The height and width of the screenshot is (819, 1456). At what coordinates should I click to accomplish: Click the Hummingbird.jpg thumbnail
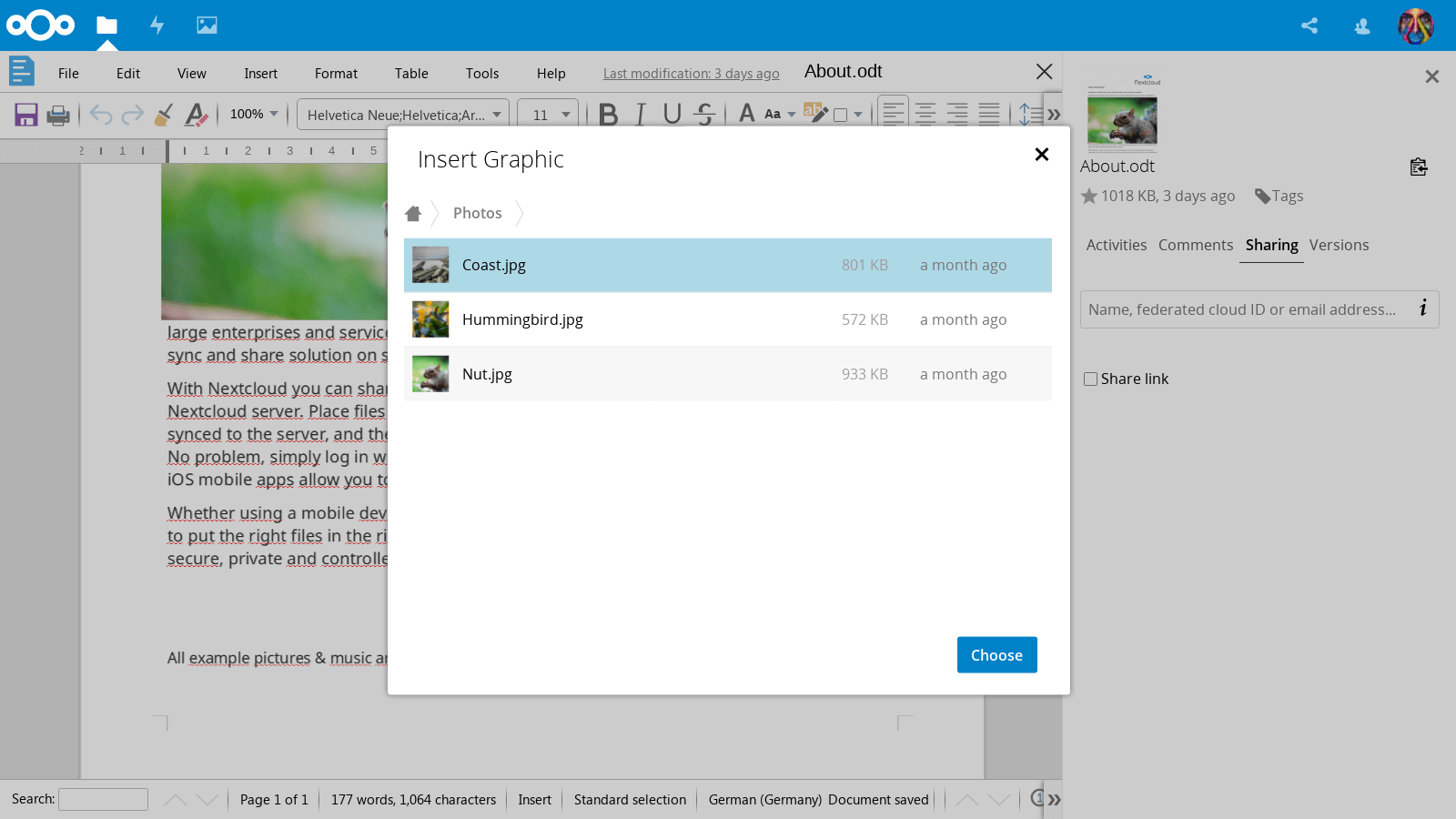pos(430,319)
